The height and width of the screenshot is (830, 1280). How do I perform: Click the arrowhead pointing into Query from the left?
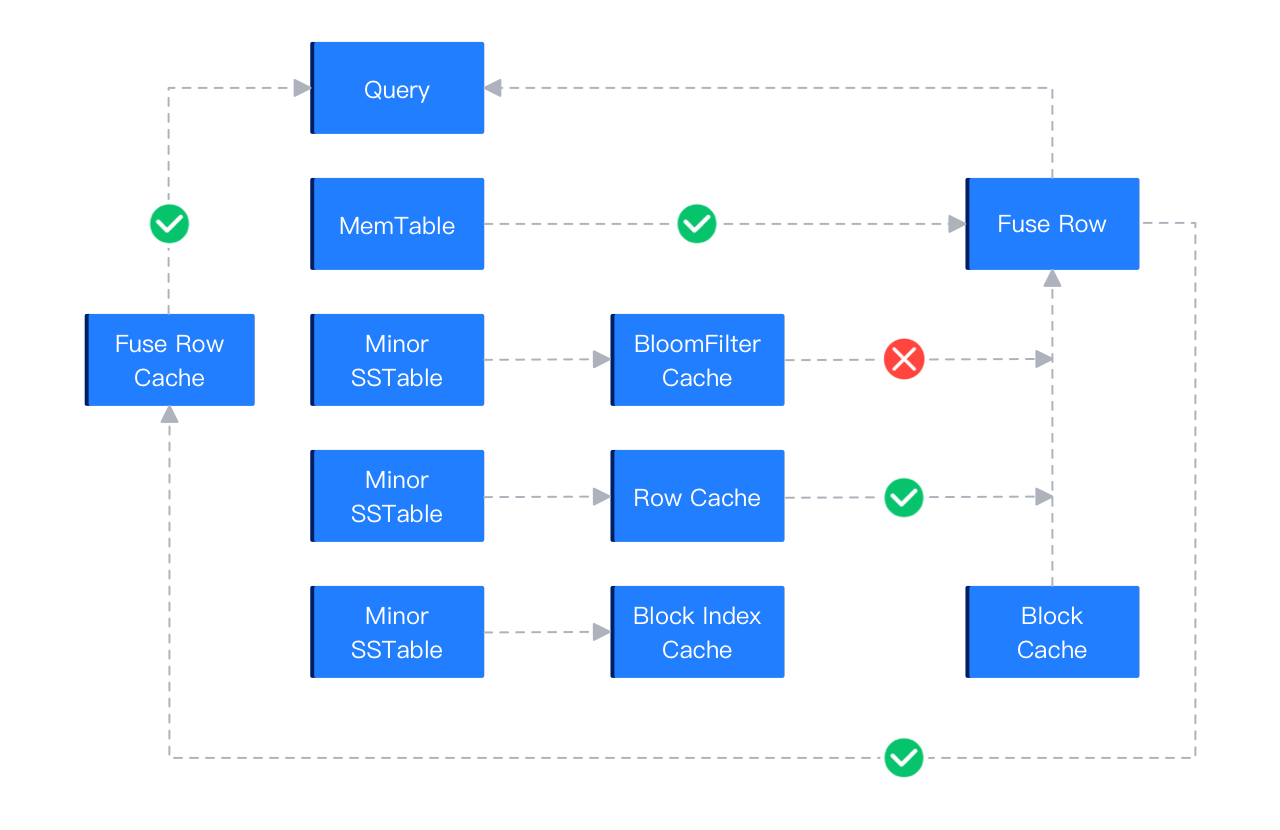301,88
